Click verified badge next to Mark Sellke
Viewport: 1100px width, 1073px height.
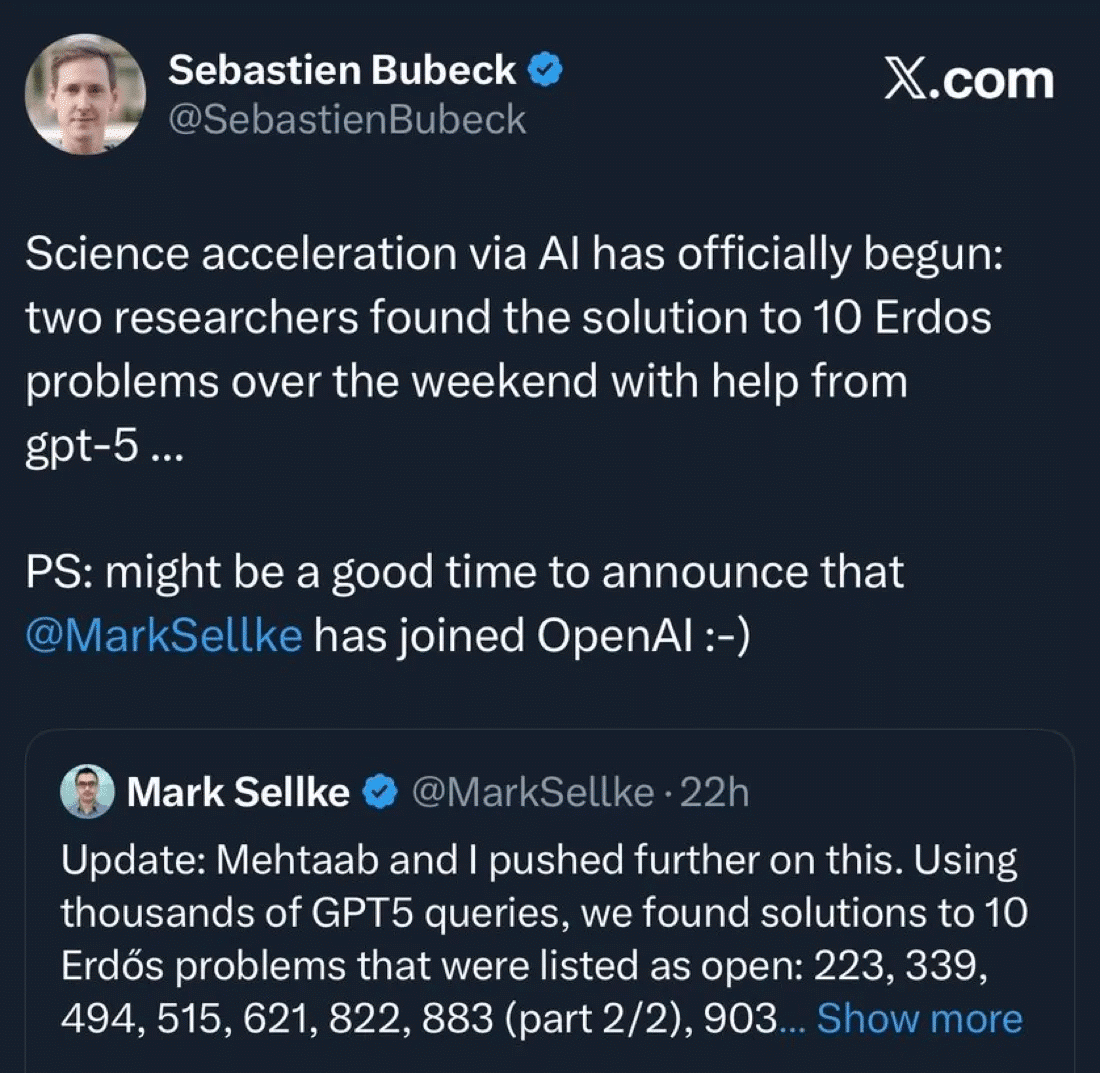377,793
